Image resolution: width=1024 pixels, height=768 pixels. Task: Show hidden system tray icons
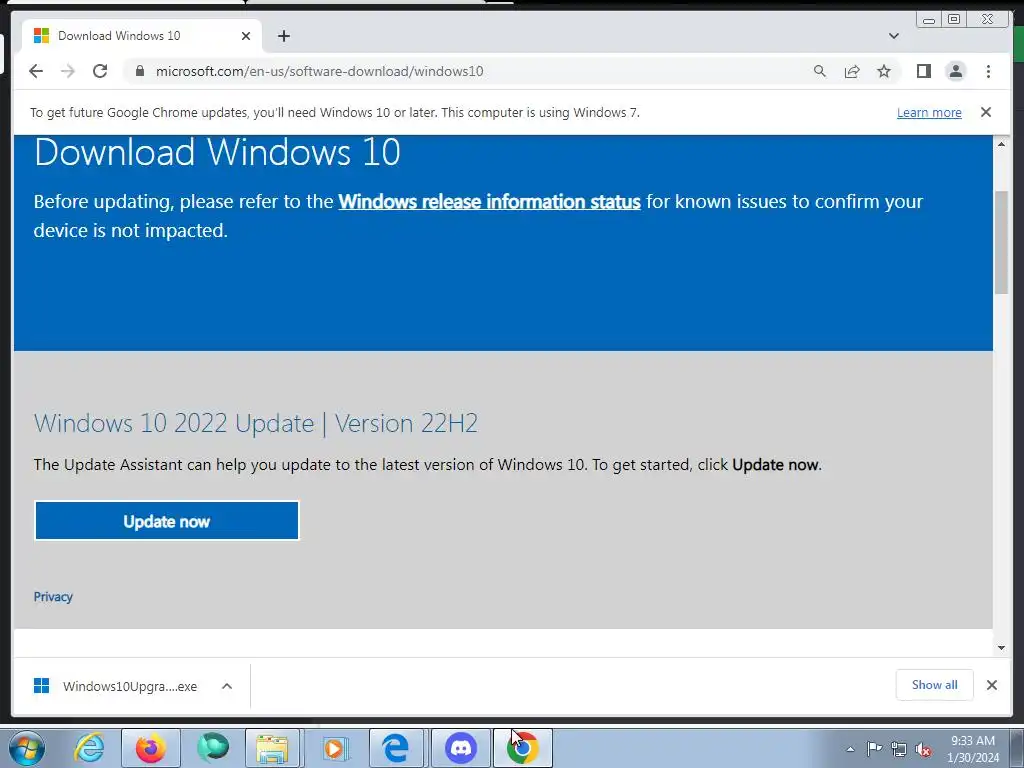tap(850, 749)
